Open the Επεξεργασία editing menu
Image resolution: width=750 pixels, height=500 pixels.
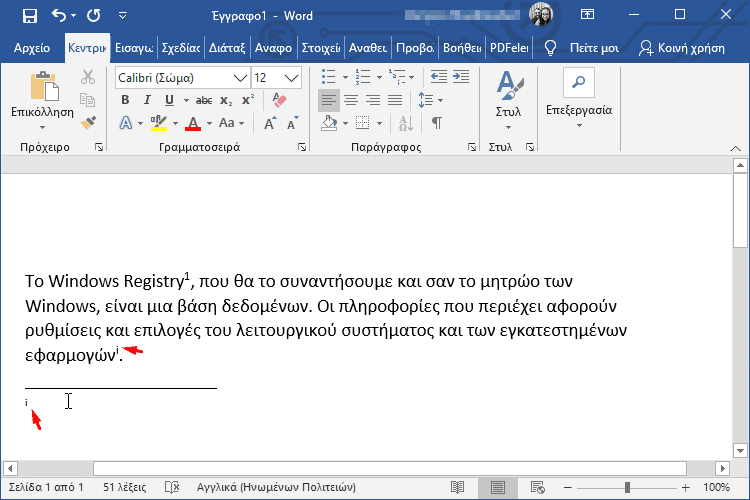tap(579, 99)
